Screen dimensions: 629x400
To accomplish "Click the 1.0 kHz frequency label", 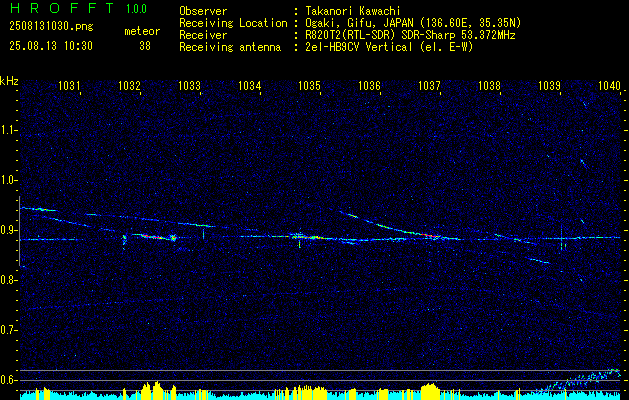I will pyautogui.click(x=8, y=180).
